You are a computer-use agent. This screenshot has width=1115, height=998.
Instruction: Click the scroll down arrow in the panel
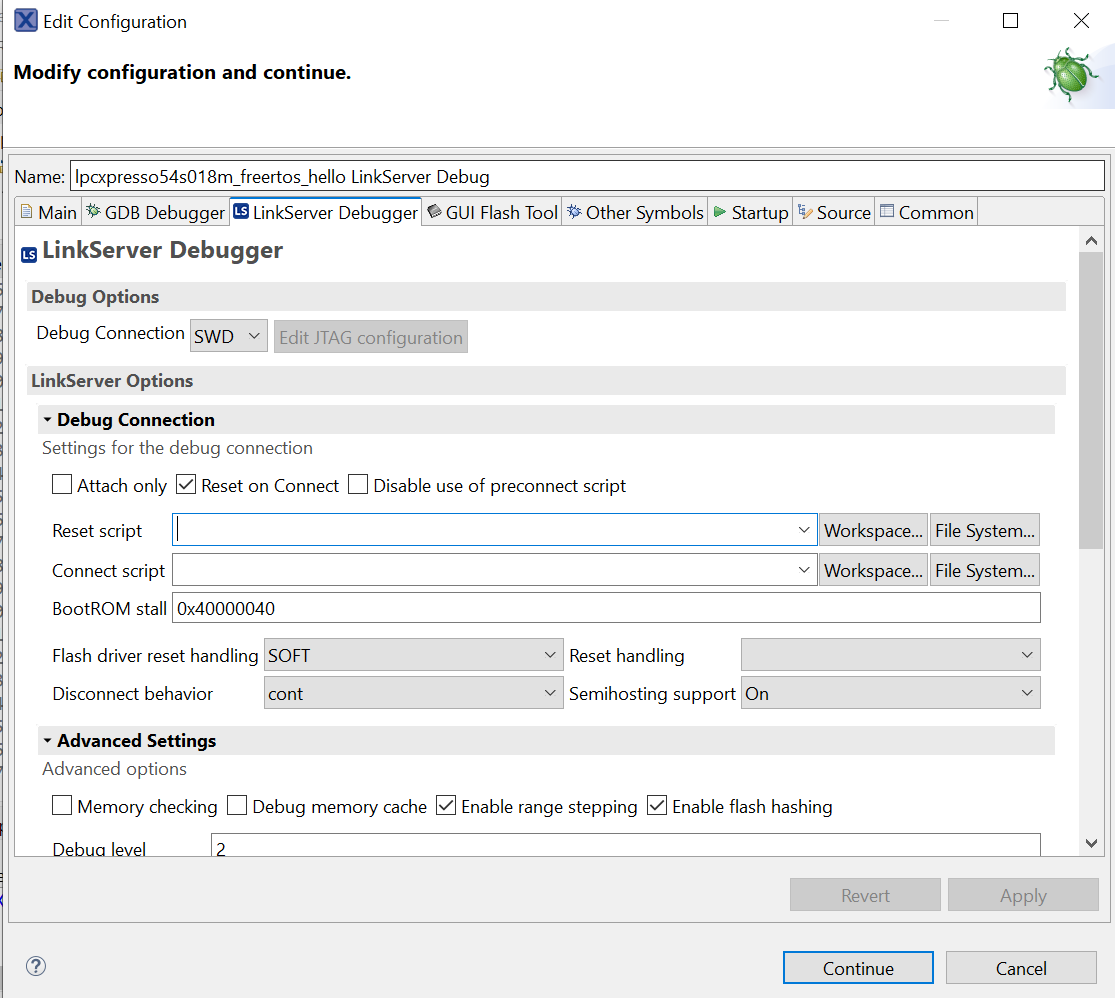(x=1091, y=844)
